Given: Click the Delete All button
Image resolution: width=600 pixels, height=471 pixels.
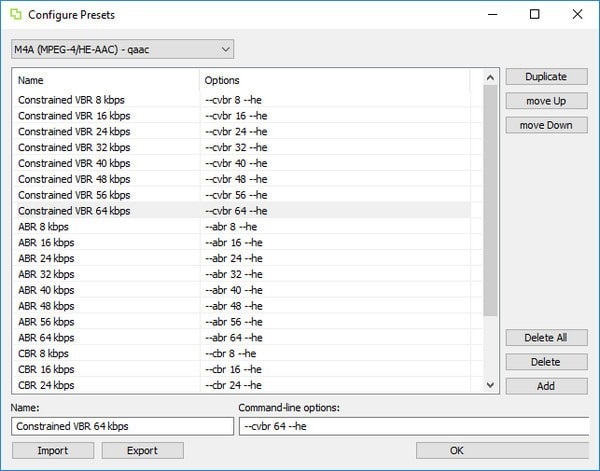Looking at the screenshot, I should point(546,338).
